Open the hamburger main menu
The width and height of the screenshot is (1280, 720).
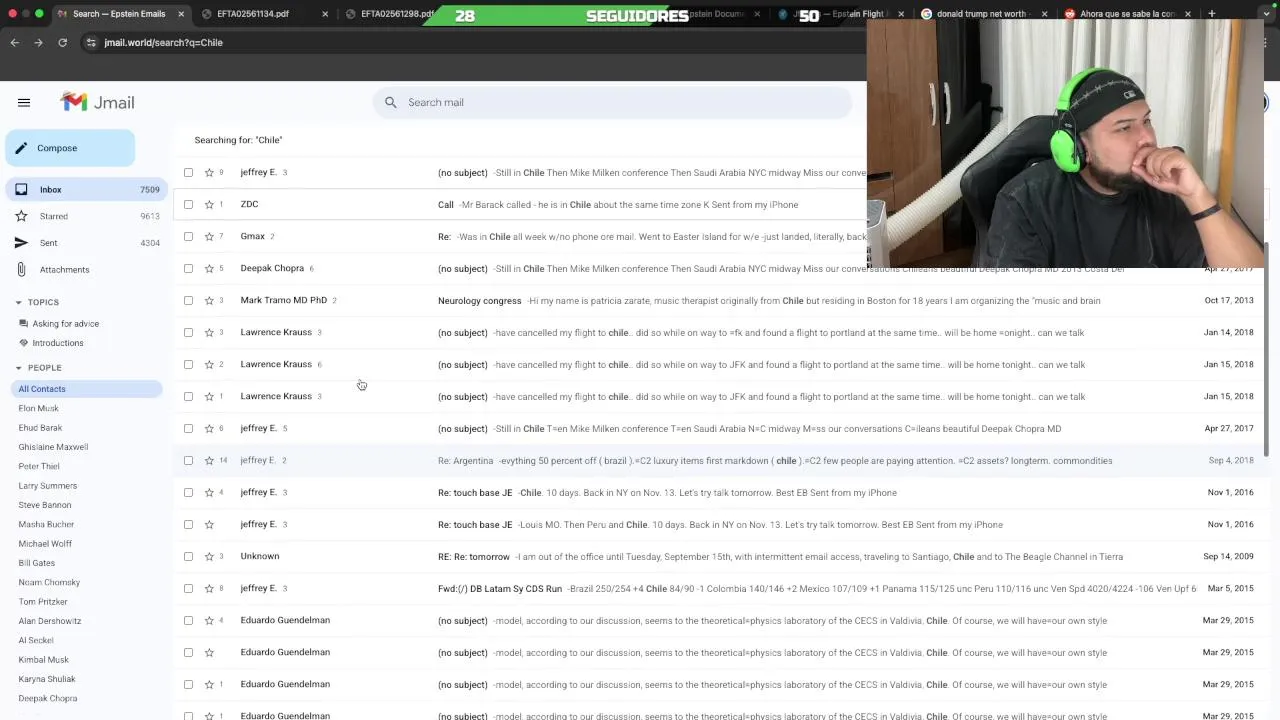[24, 102]
